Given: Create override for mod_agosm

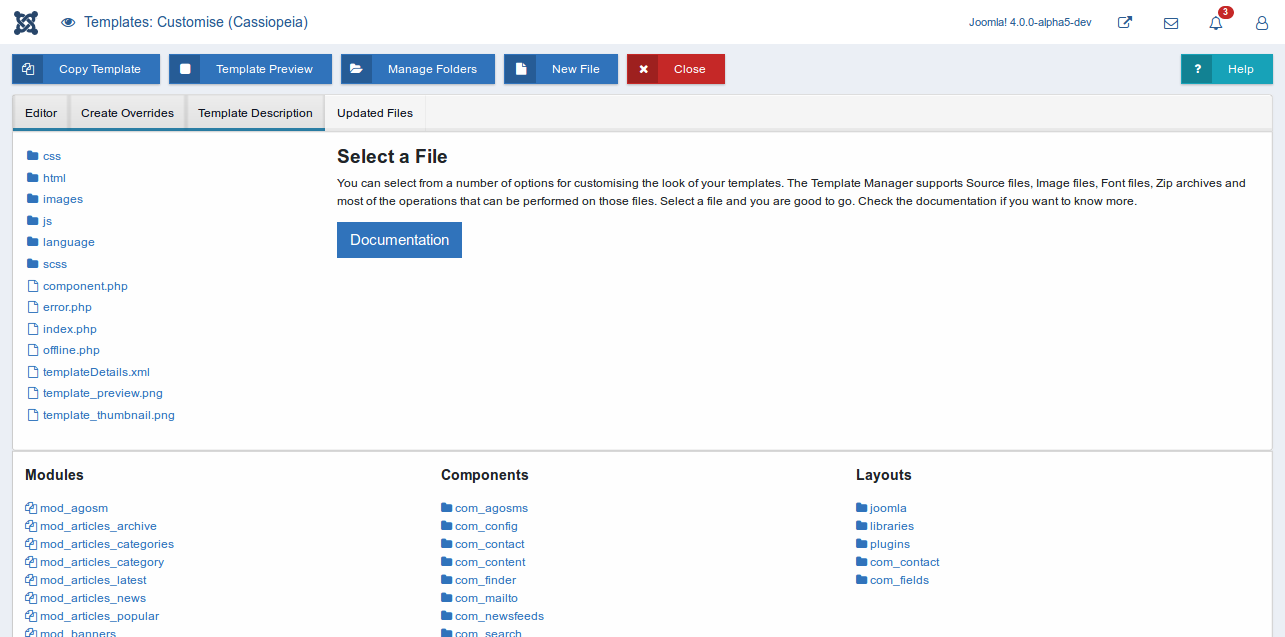Looking at the screenshot, I should click(74, 508).
